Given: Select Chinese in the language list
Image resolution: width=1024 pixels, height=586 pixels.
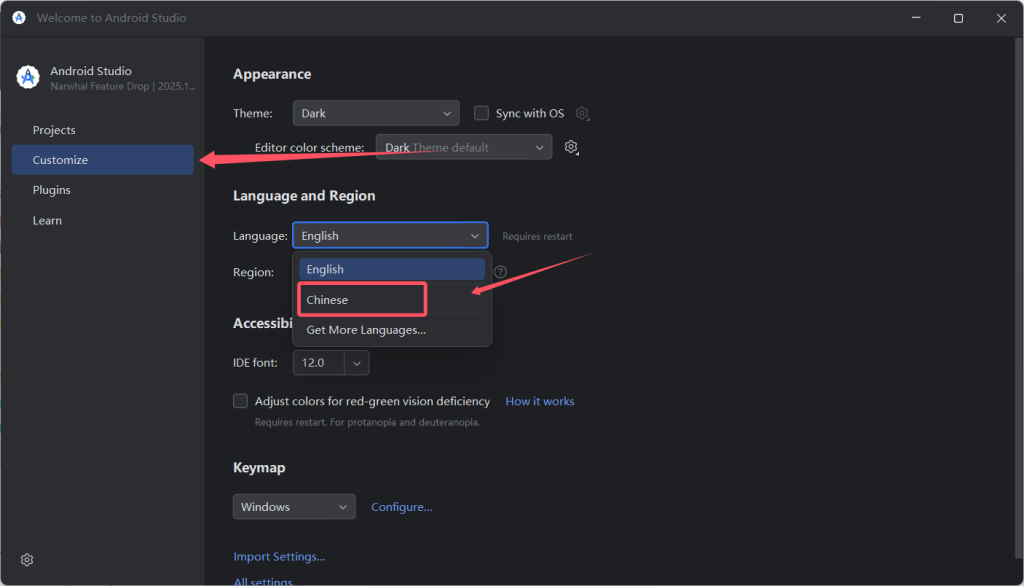Looking at the screenshot, I should point(392,299).
